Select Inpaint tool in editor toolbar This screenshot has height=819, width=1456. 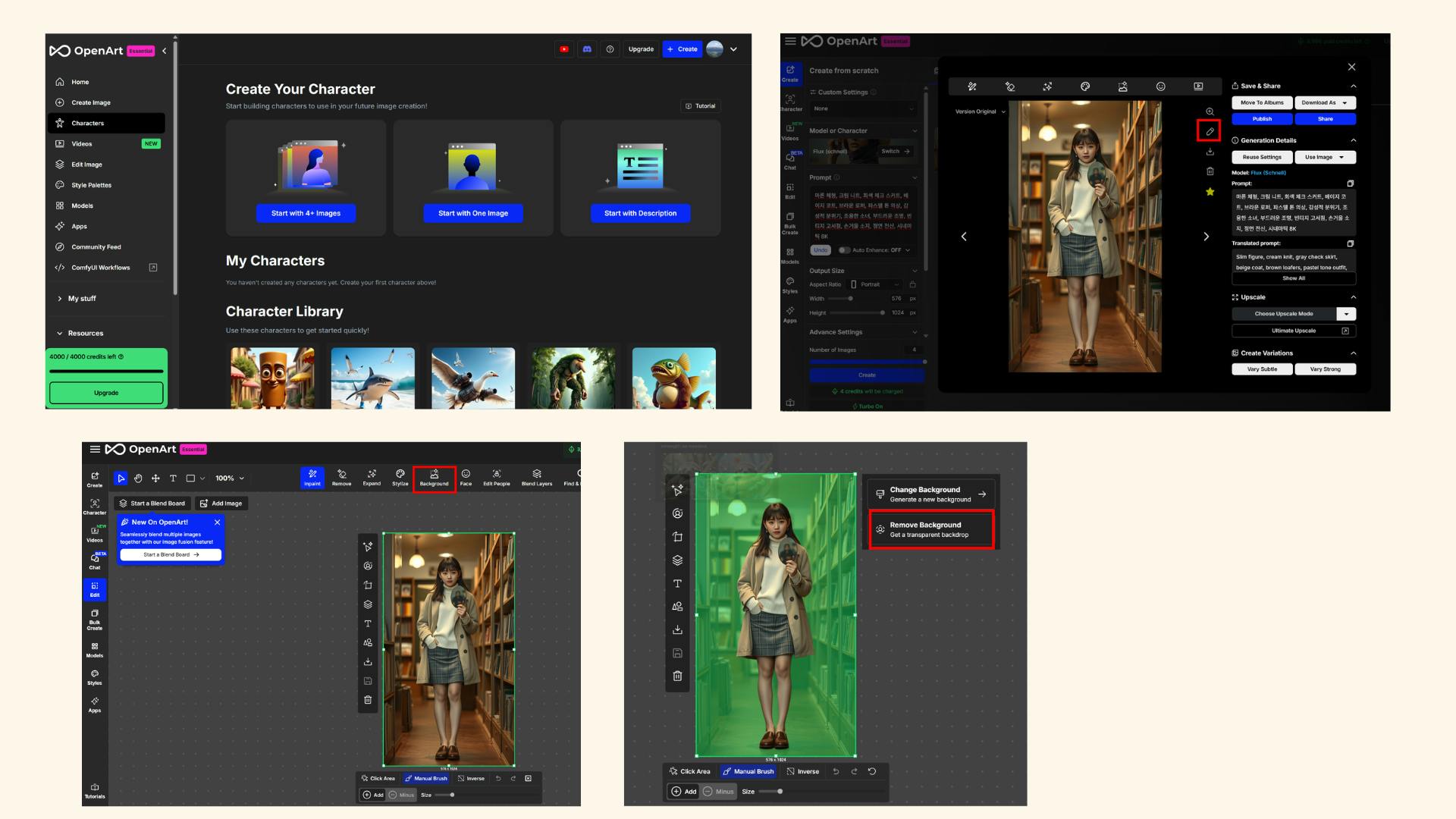[312, 478]
